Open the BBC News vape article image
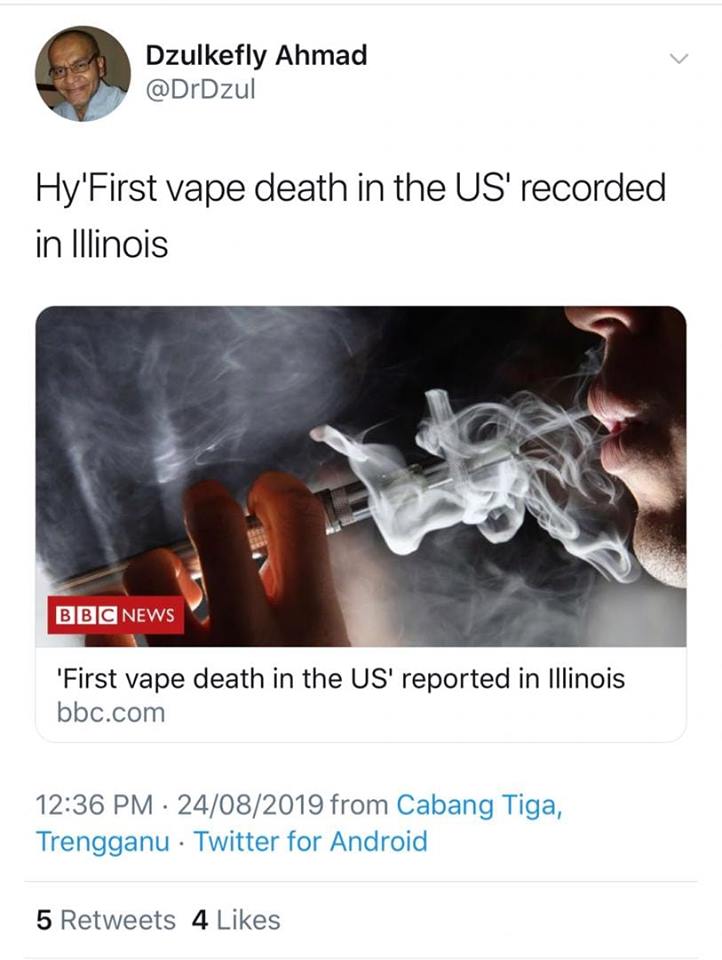The image size is (722, 960). [x=361, y=476]
